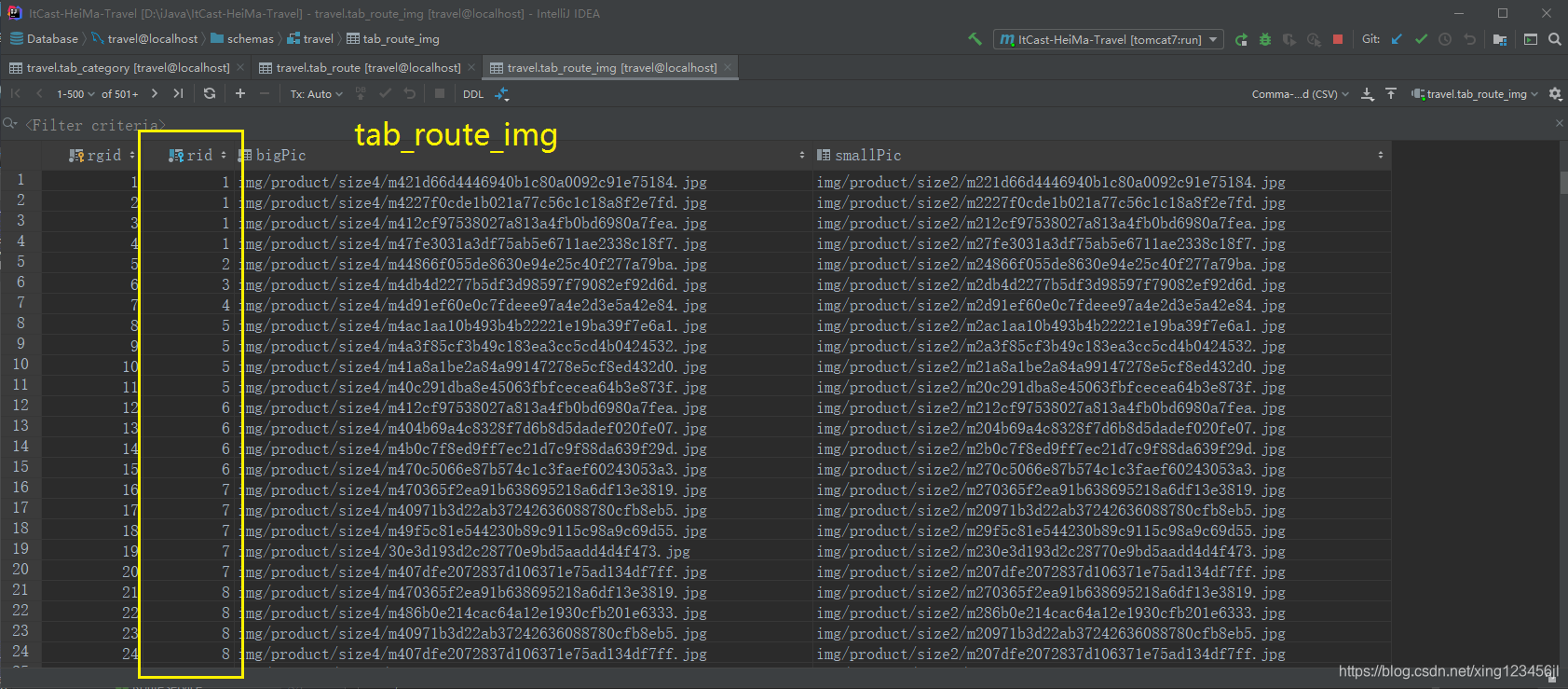
Task: Close the travel.tab_route tab
Action: click(471, 67)
